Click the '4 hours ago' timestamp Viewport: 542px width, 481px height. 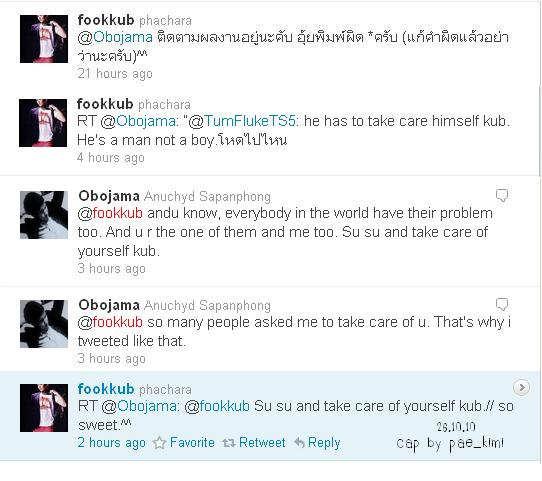pos(111,158)
